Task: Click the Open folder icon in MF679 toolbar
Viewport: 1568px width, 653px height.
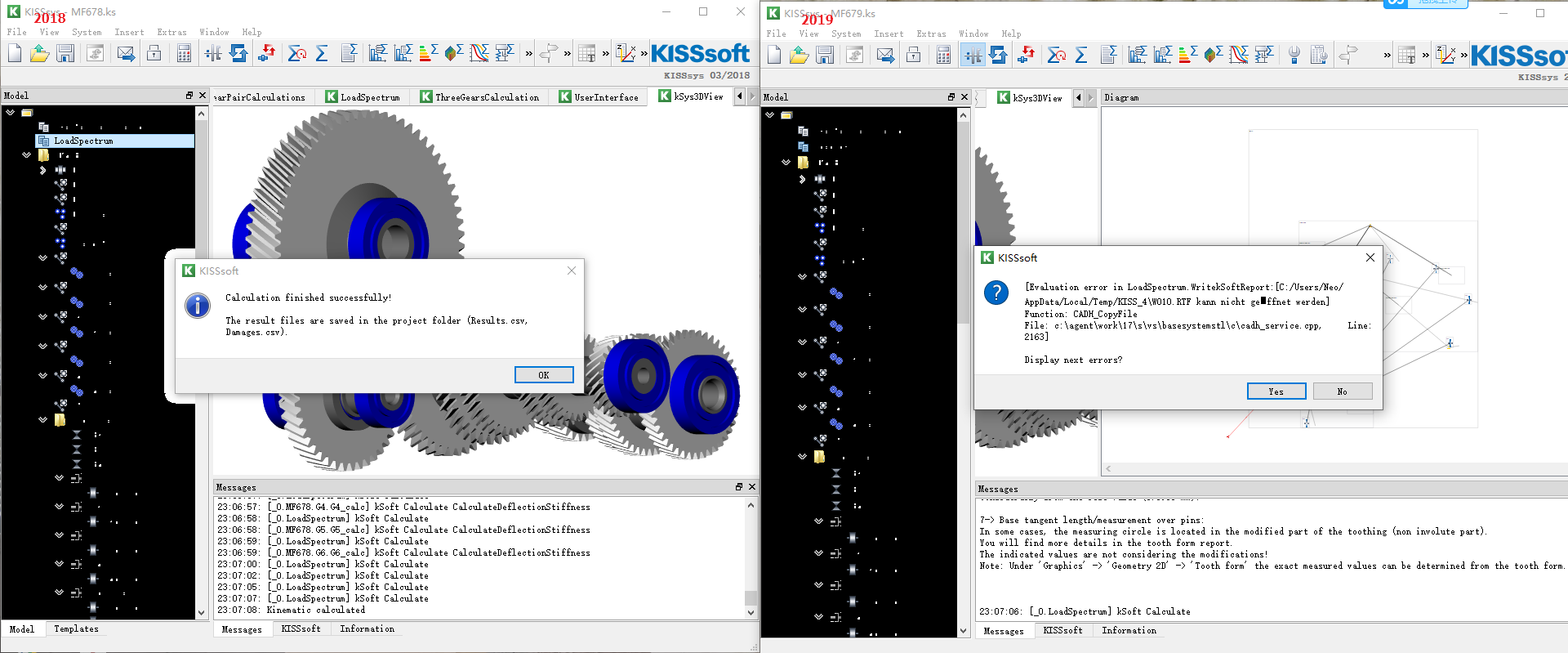Action: pyautogui.click(x=799, y=56)
